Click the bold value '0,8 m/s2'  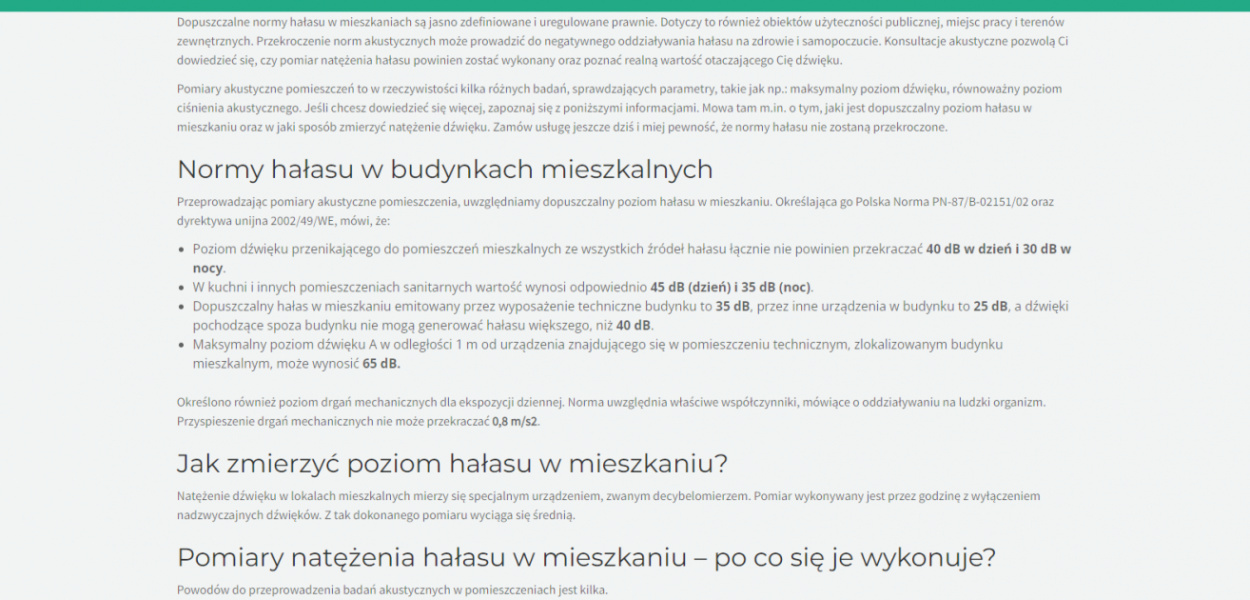(x=515, y=421)
